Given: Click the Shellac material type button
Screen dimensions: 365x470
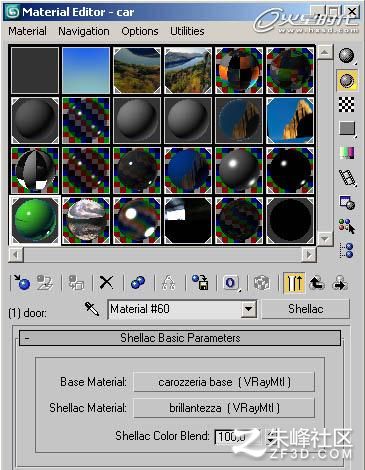Looking at the screenshot, I should 306,309.
